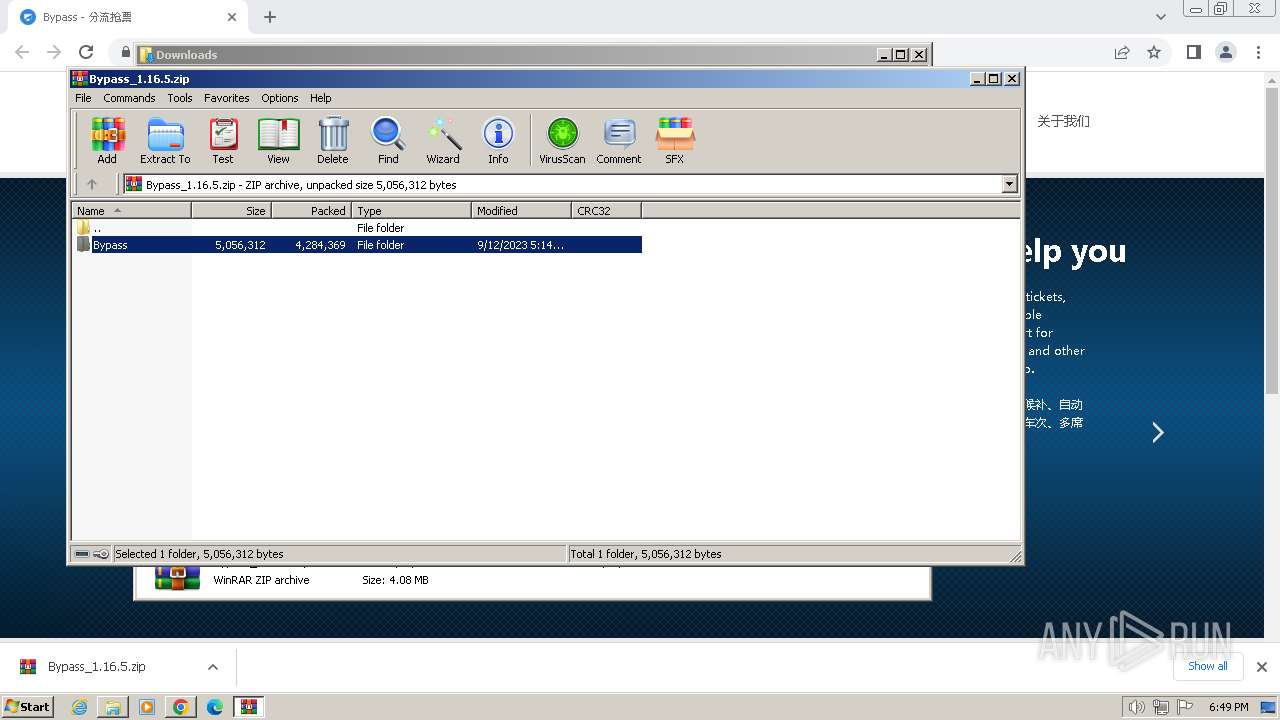Click the Share page icon in Chrome
Viewport: 1280px width, 720px height.
(x=1122, y=52)
